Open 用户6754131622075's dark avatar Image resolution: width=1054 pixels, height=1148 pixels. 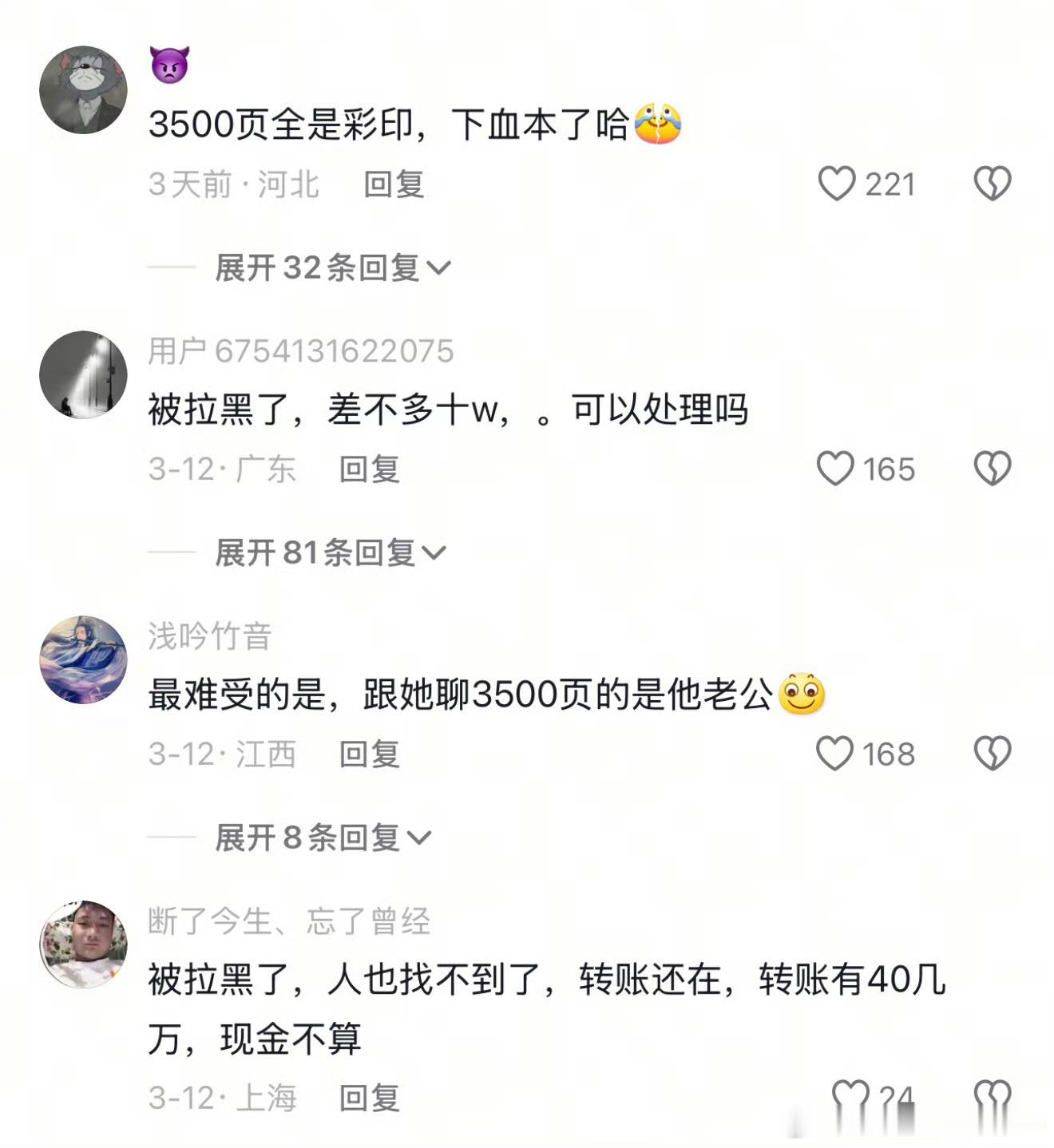click(83, 374)
